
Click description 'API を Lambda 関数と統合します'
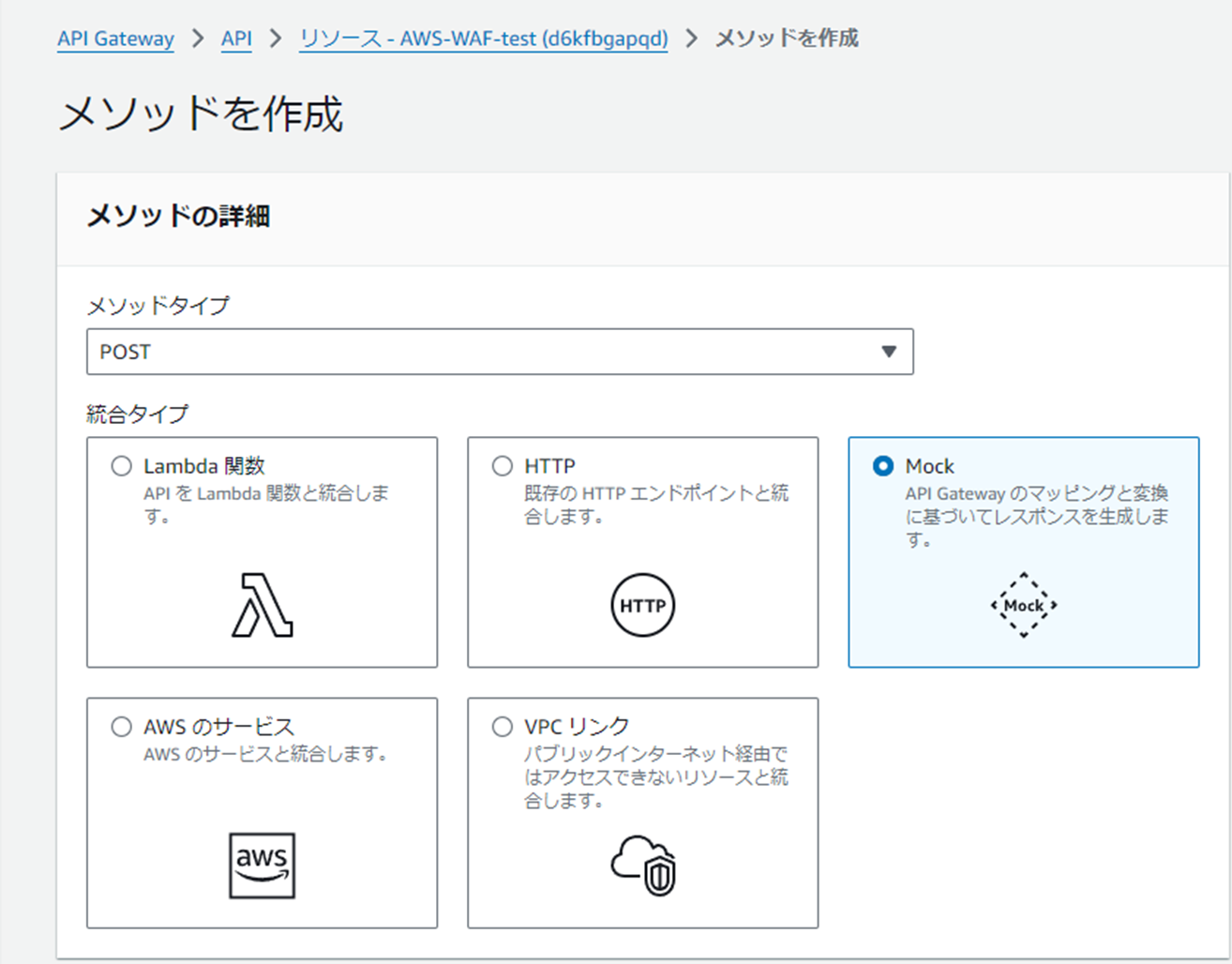click(x=266, y=505)
